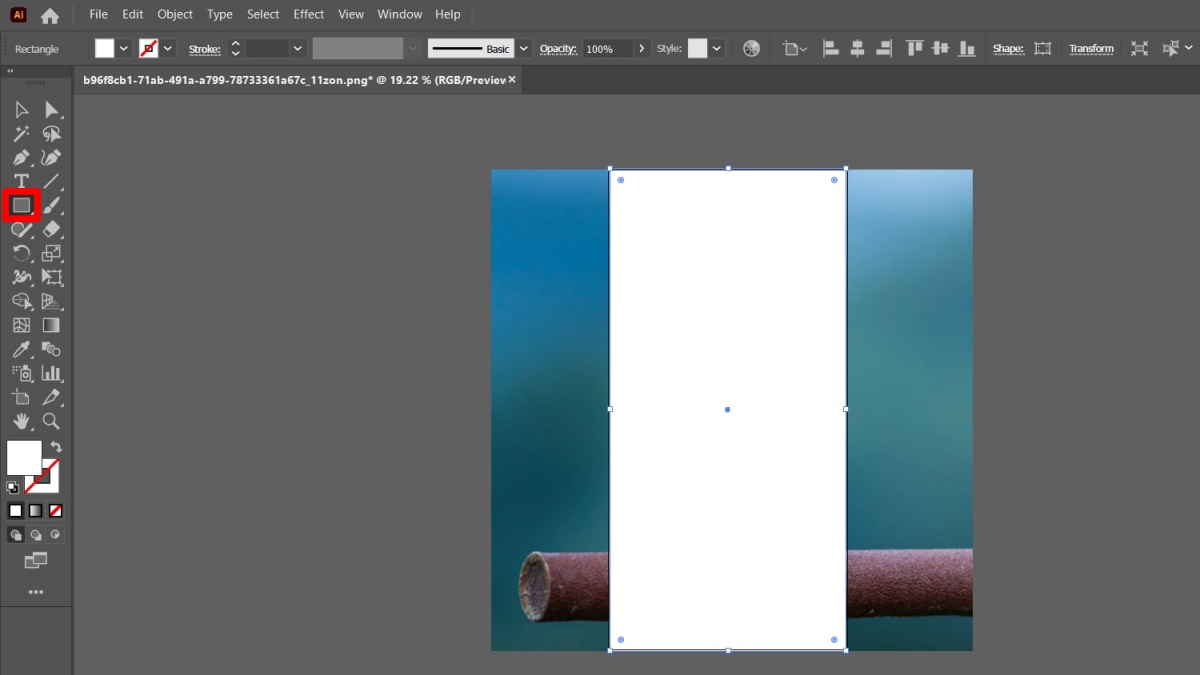The width and height of the screenshot is (1200, 675).
Task: Activate the Symbol Sprayer tool
Action: (x=21, y=373)
